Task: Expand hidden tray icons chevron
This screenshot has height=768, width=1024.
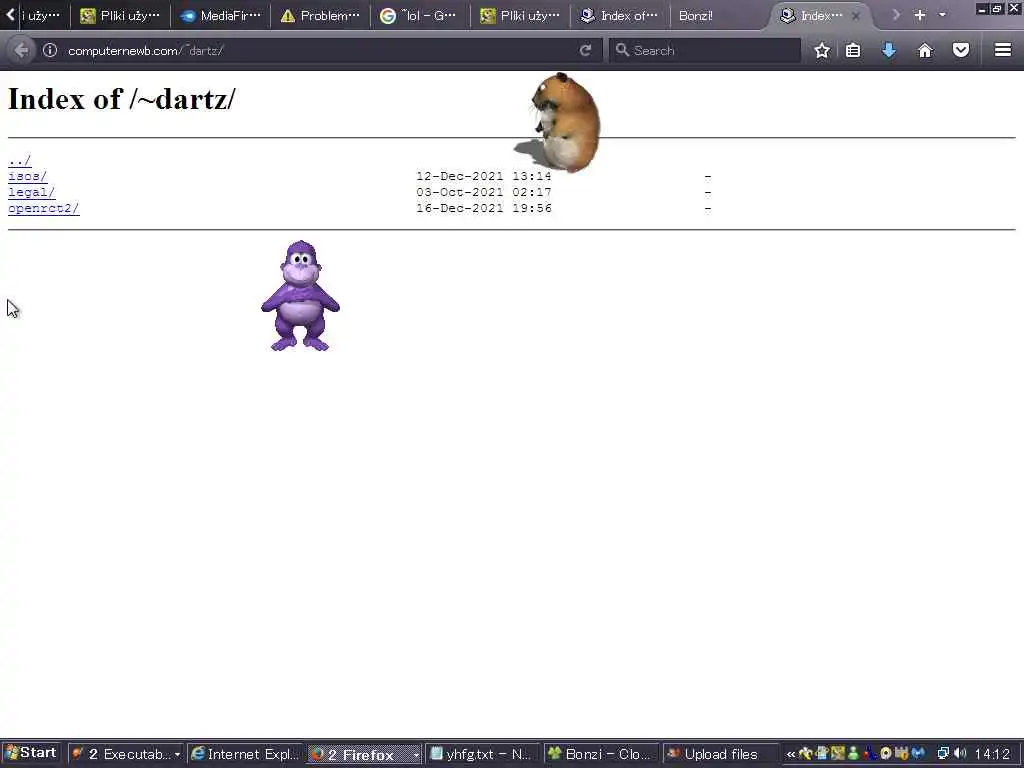Action: pos(790,754)
